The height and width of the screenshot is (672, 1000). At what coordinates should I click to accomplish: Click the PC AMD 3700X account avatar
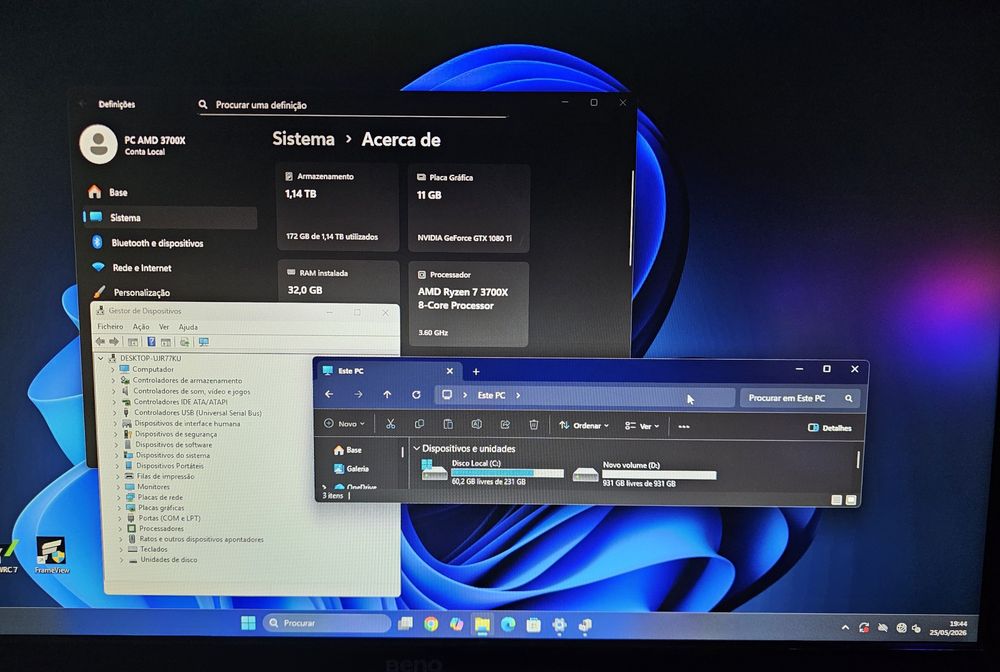click(x=98, y=144)
